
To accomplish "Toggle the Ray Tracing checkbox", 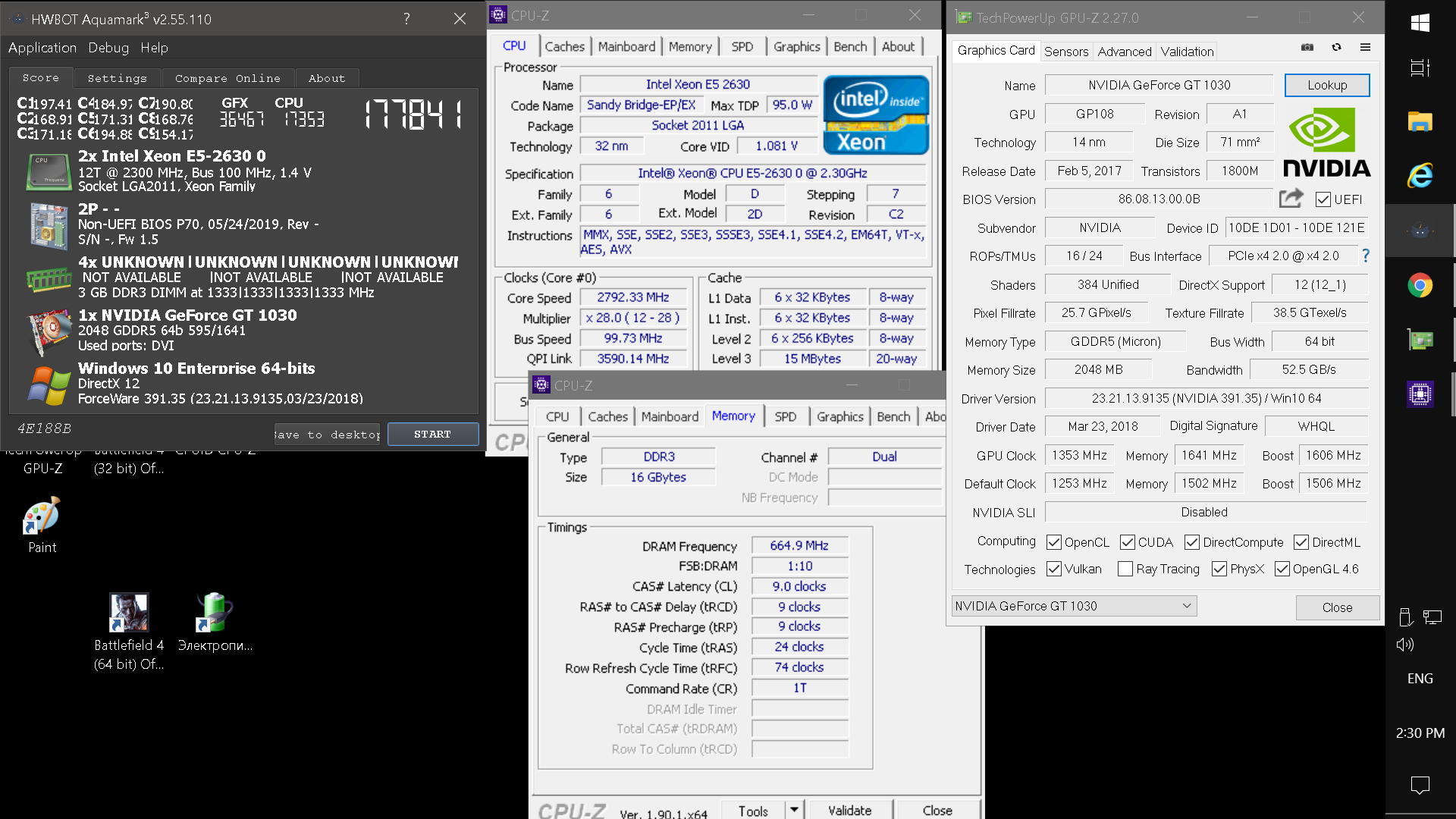I will (1125, 569).
